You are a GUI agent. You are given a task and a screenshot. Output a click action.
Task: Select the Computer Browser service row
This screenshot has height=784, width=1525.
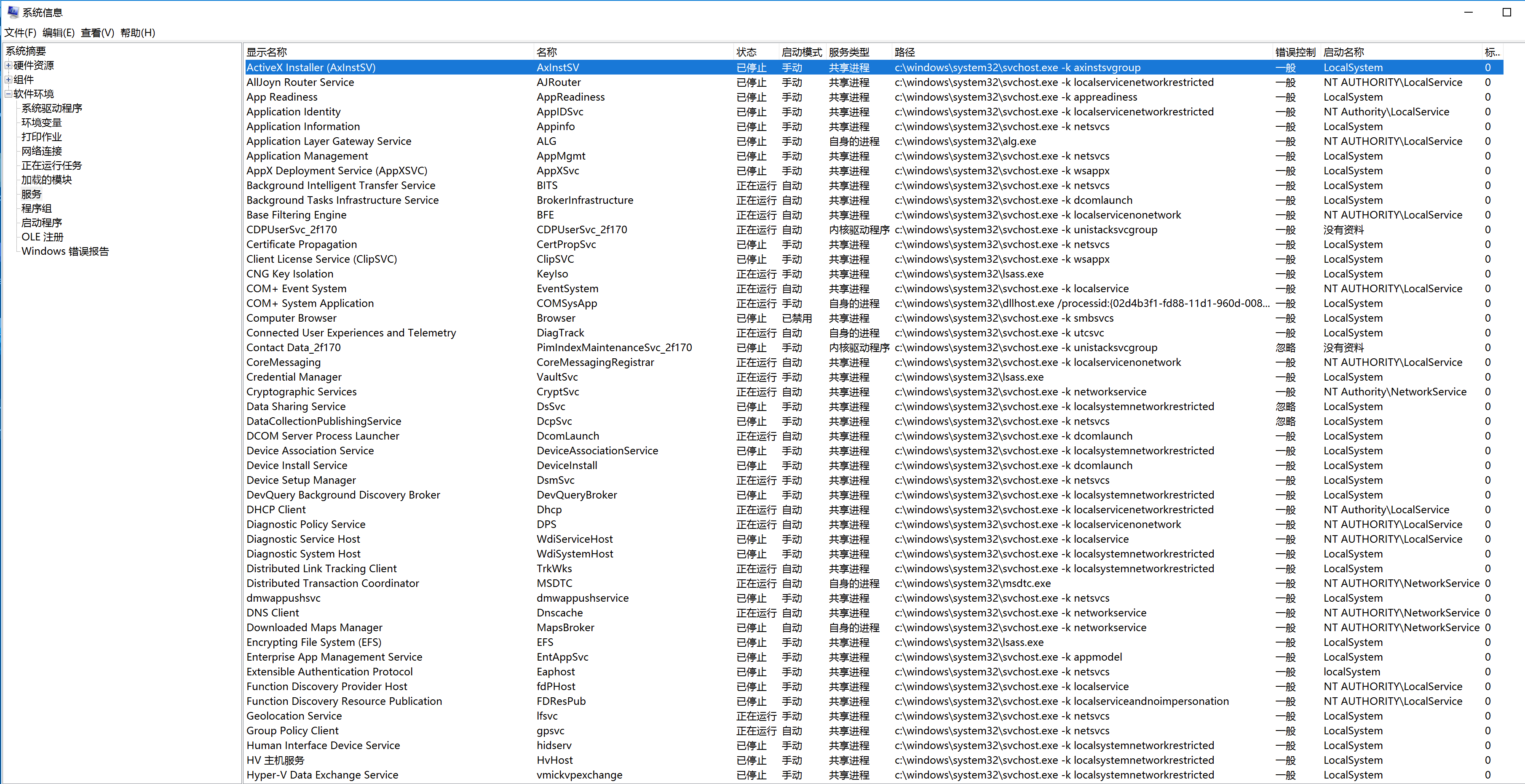[x=291, y=318]
